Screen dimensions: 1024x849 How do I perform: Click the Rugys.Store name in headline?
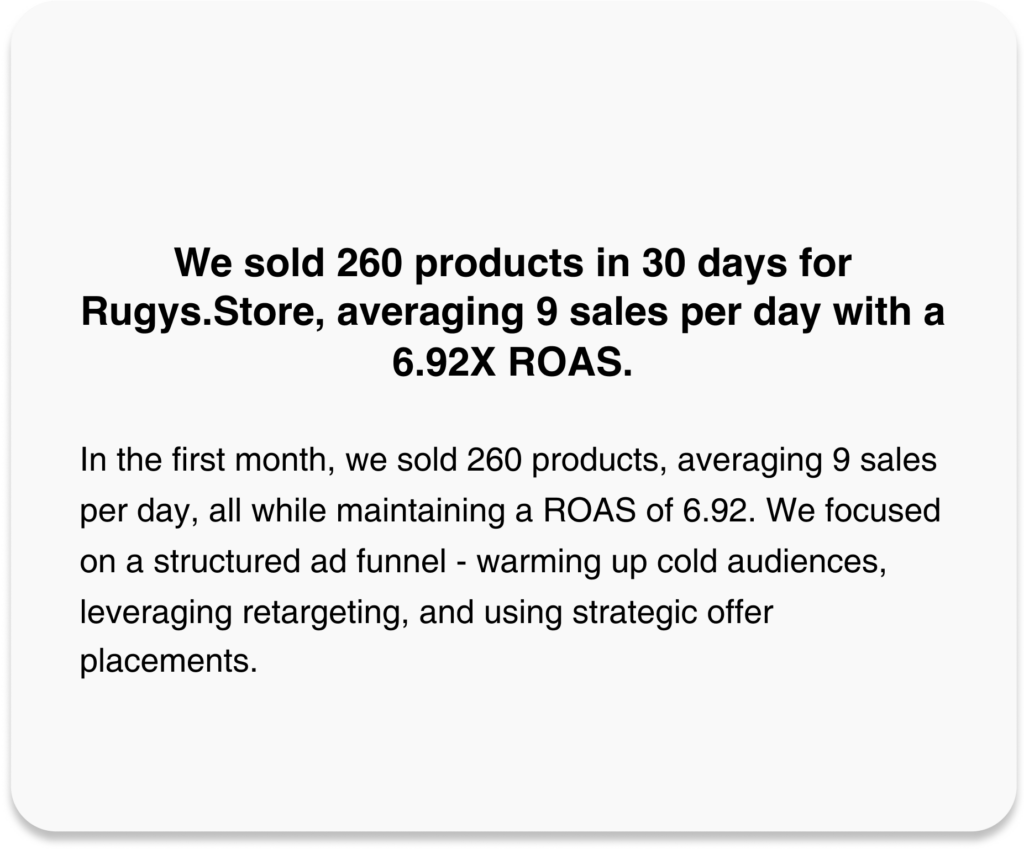pyautogui.click(x=204, y=313)
